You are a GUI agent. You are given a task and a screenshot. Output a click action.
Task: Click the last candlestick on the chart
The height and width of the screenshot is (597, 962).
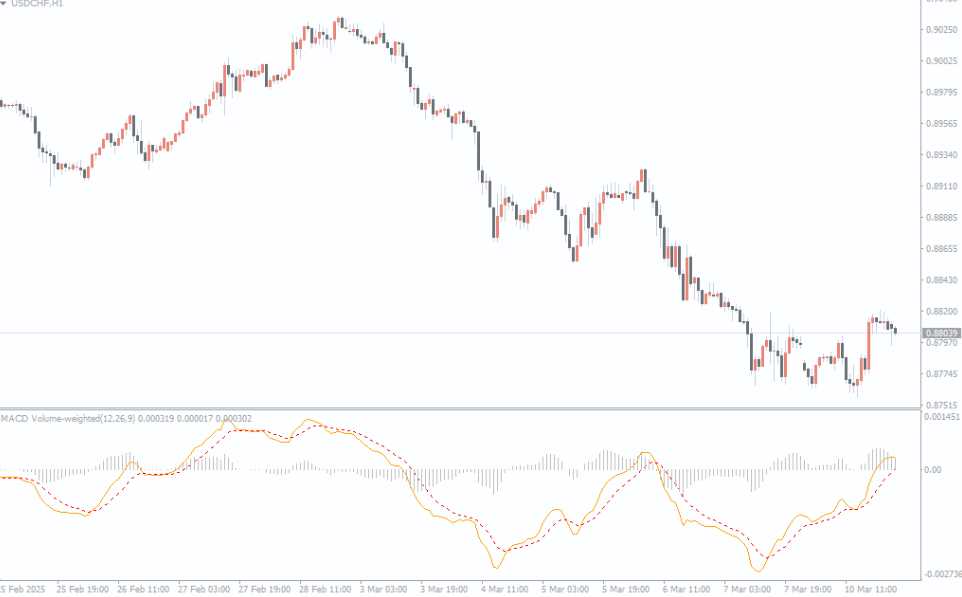895,330
